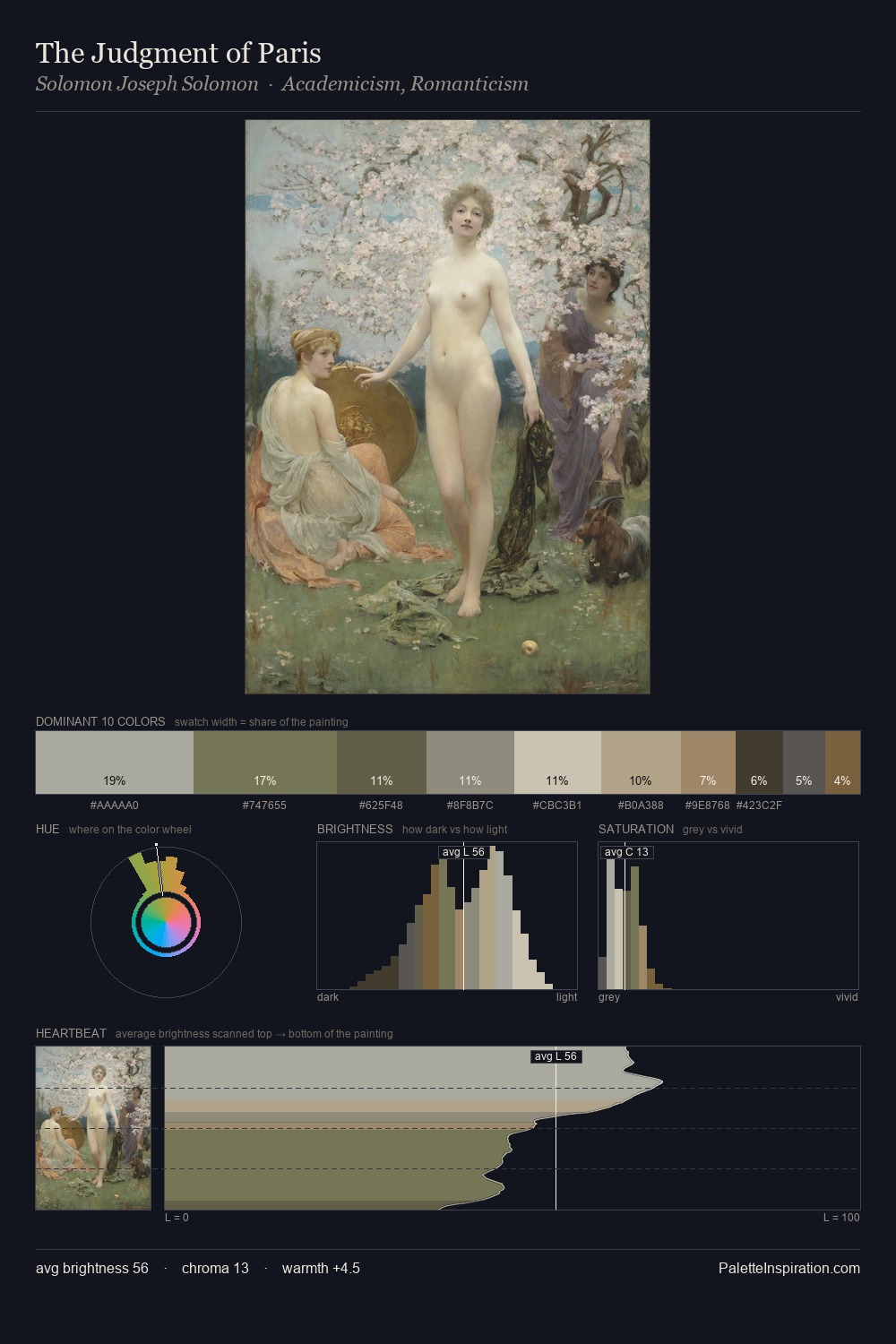Screen dimensions: 896x1344
Task: Select the 17% olive green swatch
Action: 265,762
